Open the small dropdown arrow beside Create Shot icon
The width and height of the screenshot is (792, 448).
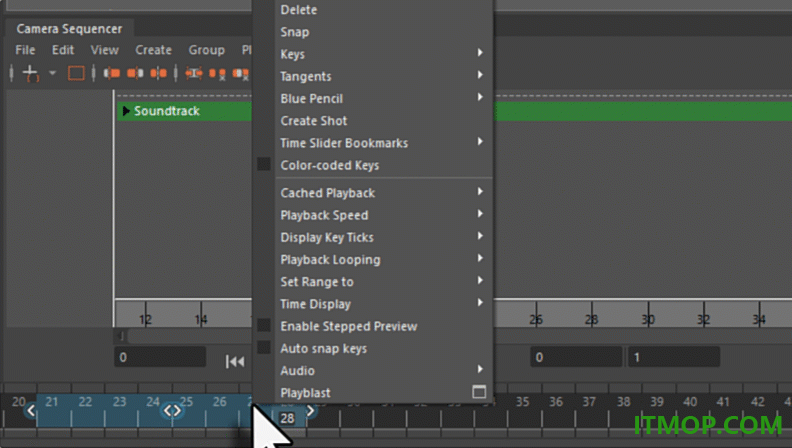tap(52, 73)
